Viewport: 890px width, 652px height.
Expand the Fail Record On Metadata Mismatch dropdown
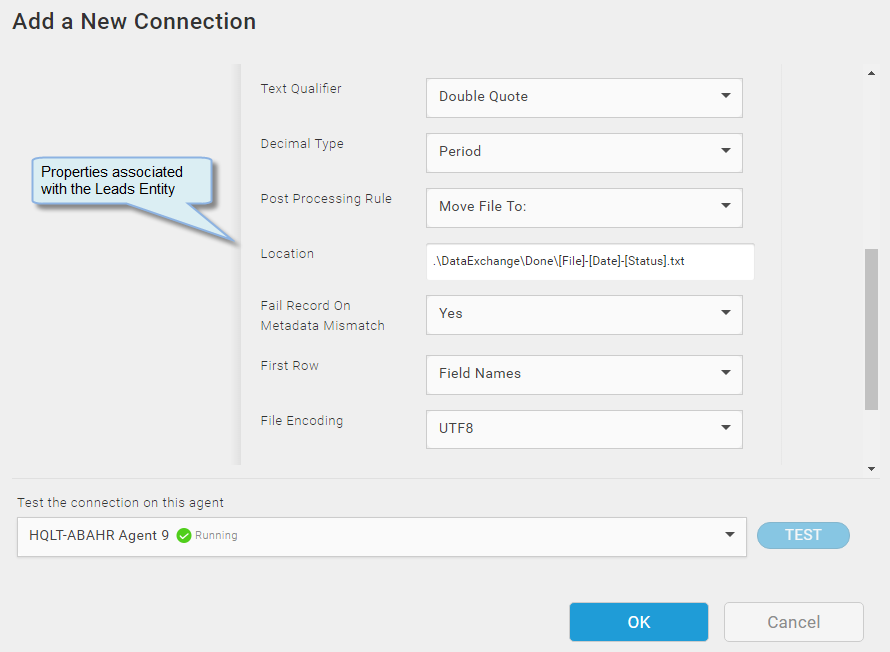click(x=584, y=315)
